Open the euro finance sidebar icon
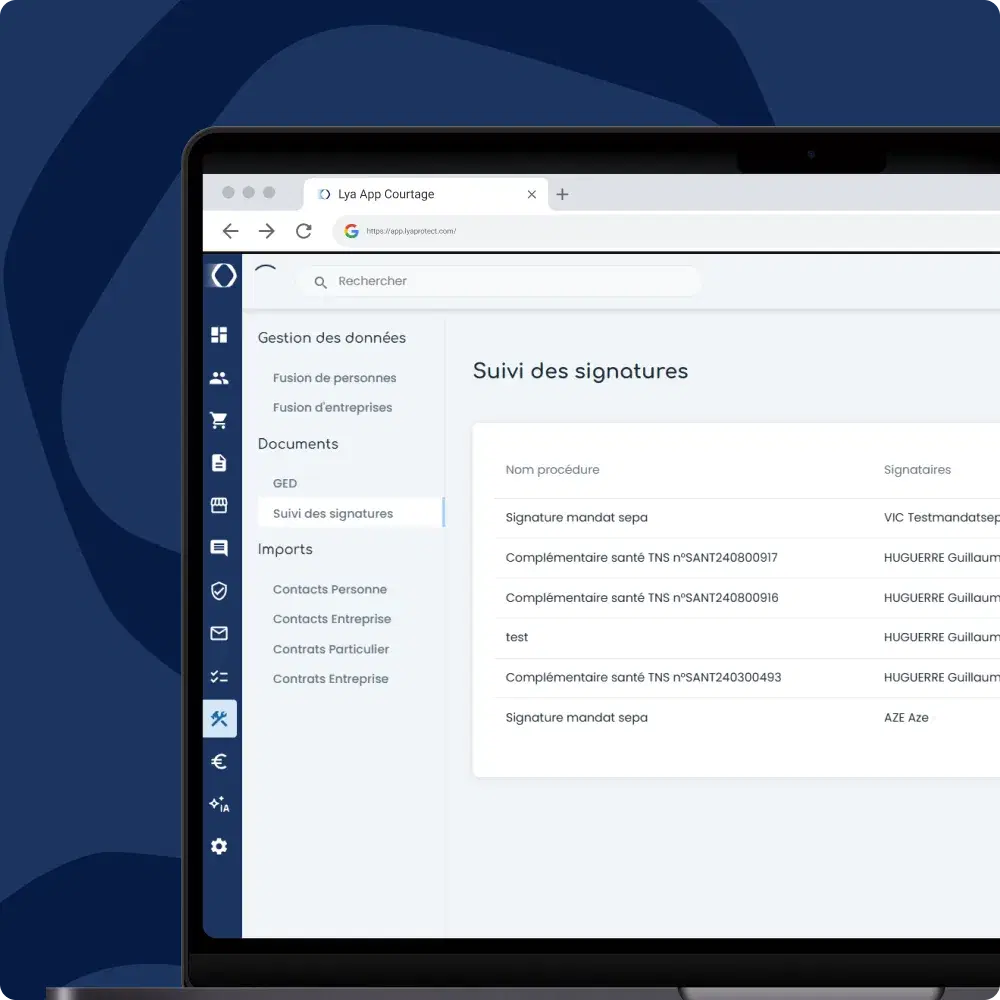 tap(219, 761)
